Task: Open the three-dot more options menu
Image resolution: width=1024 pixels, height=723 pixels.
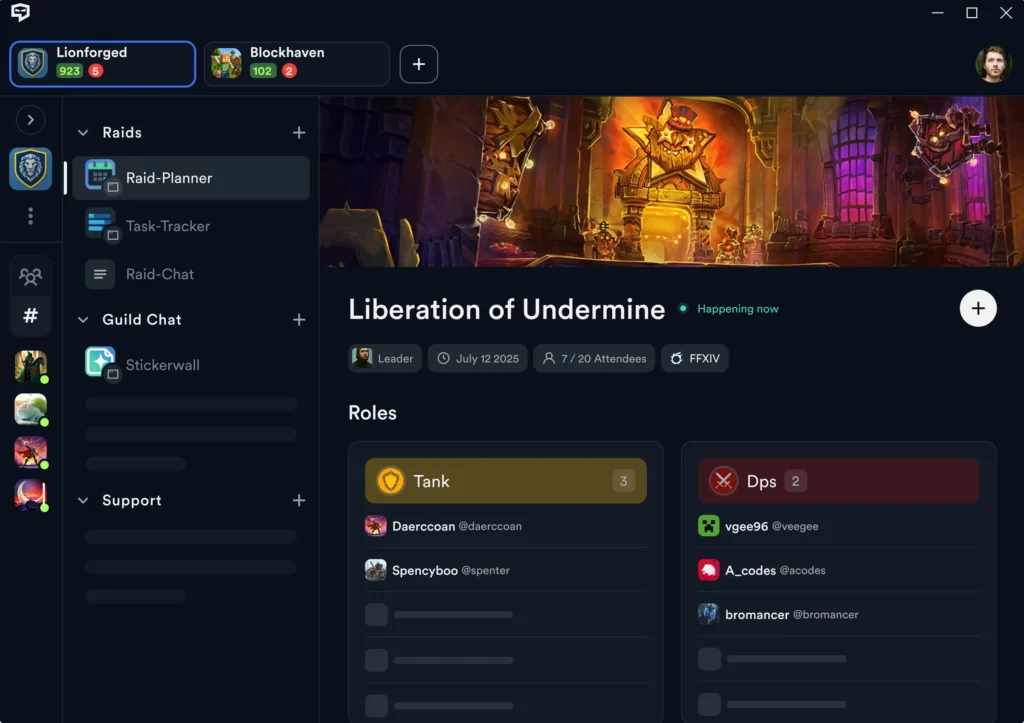Action: coord(31,216)
